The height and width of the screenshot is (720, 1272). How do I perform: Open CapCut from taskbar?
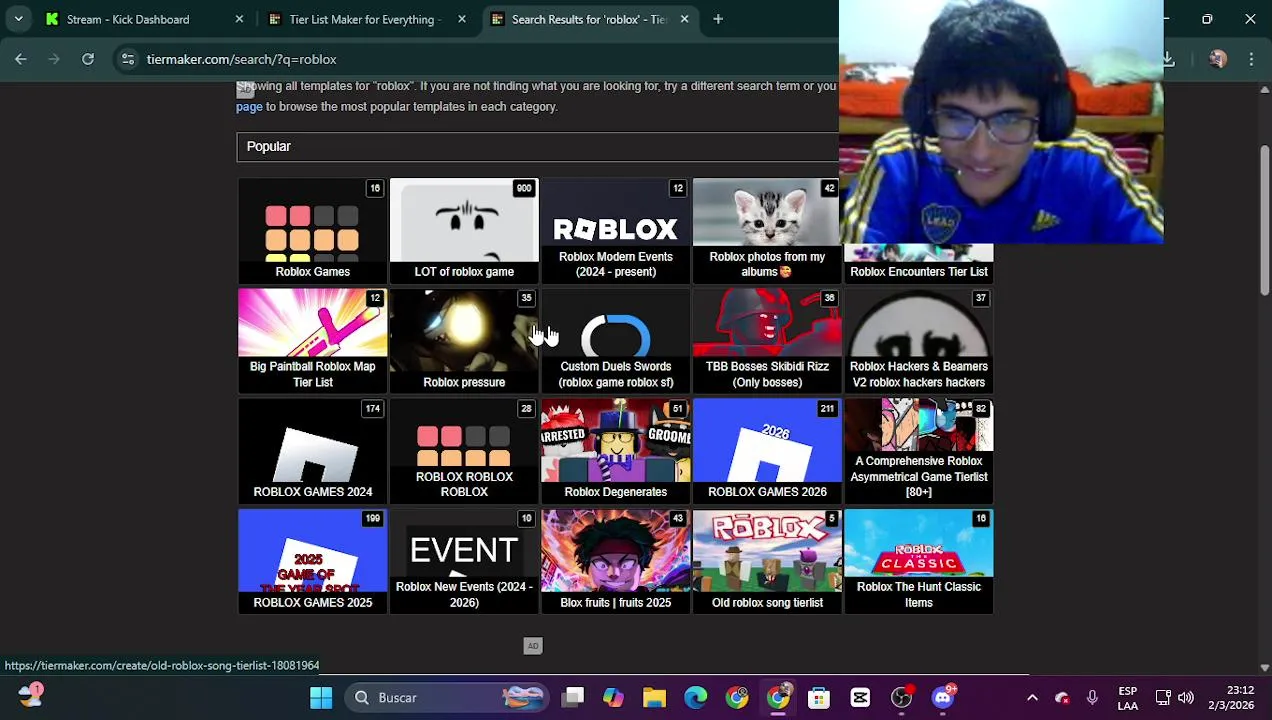pyautogui.click(x=860, y=697)
